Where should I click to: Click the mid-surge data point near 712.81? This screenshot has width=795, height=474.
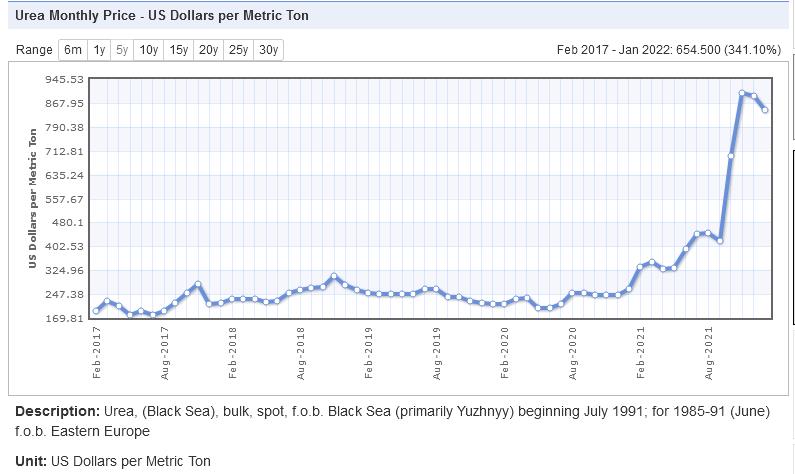pos(731,156)
